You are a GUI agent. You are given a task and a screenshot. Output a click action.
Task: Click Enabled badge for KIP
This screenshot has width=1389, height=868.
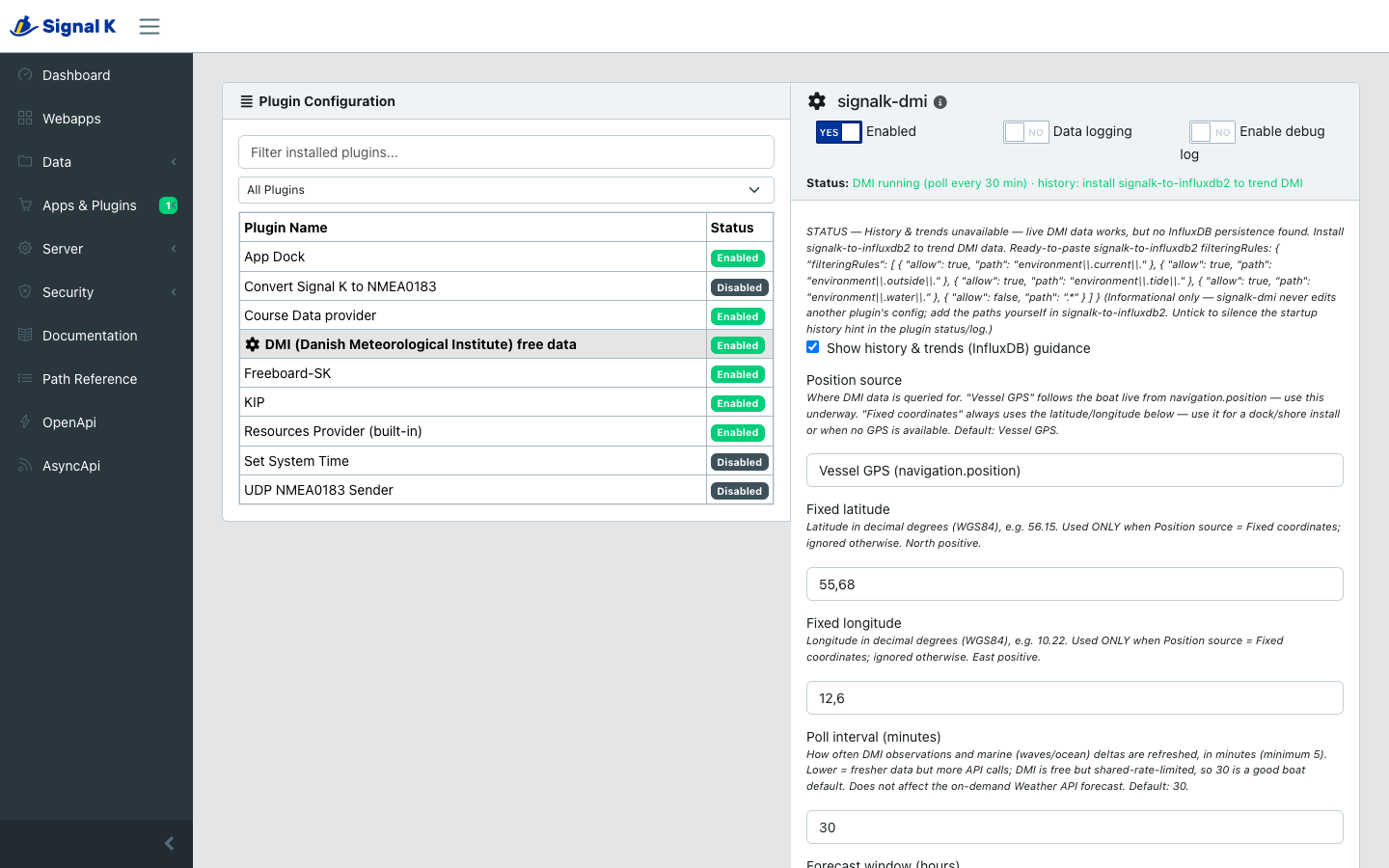[738, 403]
